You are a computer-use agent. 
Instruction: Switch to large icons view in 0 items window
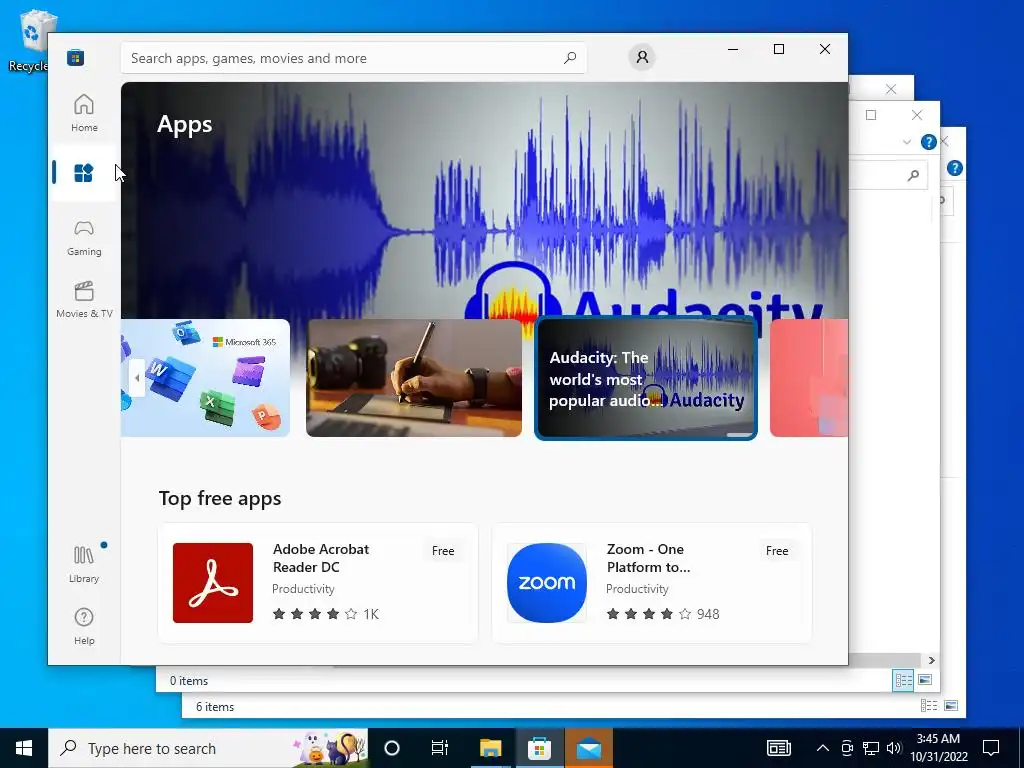click(x=925, y=680)
